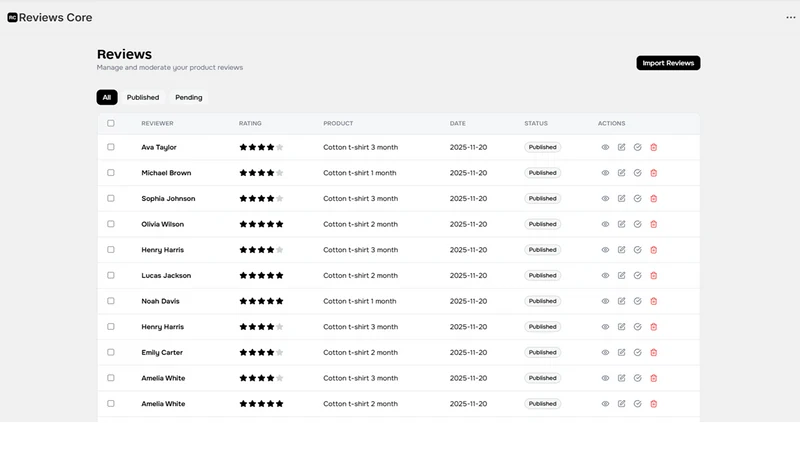Approve Noah Davis's review
800x450 pixels.
(637, 301)
